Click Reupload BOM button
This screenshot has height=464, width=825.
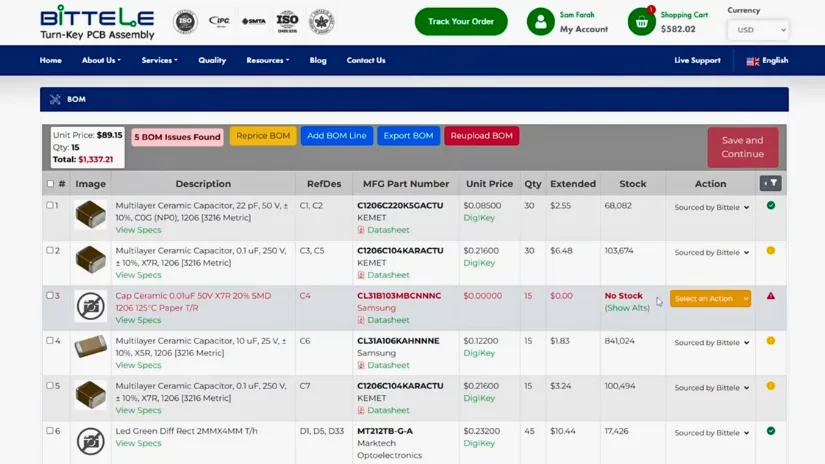tap(481, 136)
